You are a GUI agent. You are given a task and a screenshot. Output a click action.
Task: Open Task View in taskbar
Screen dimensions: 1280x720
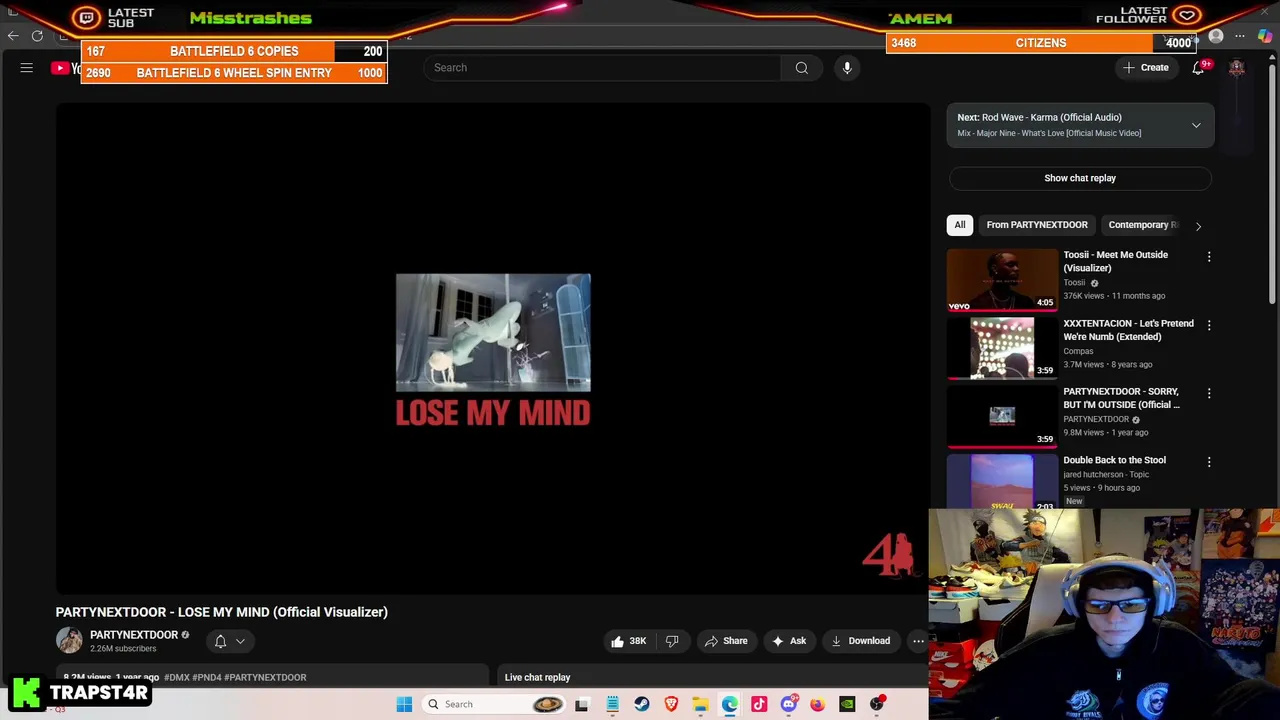[582, 704]
